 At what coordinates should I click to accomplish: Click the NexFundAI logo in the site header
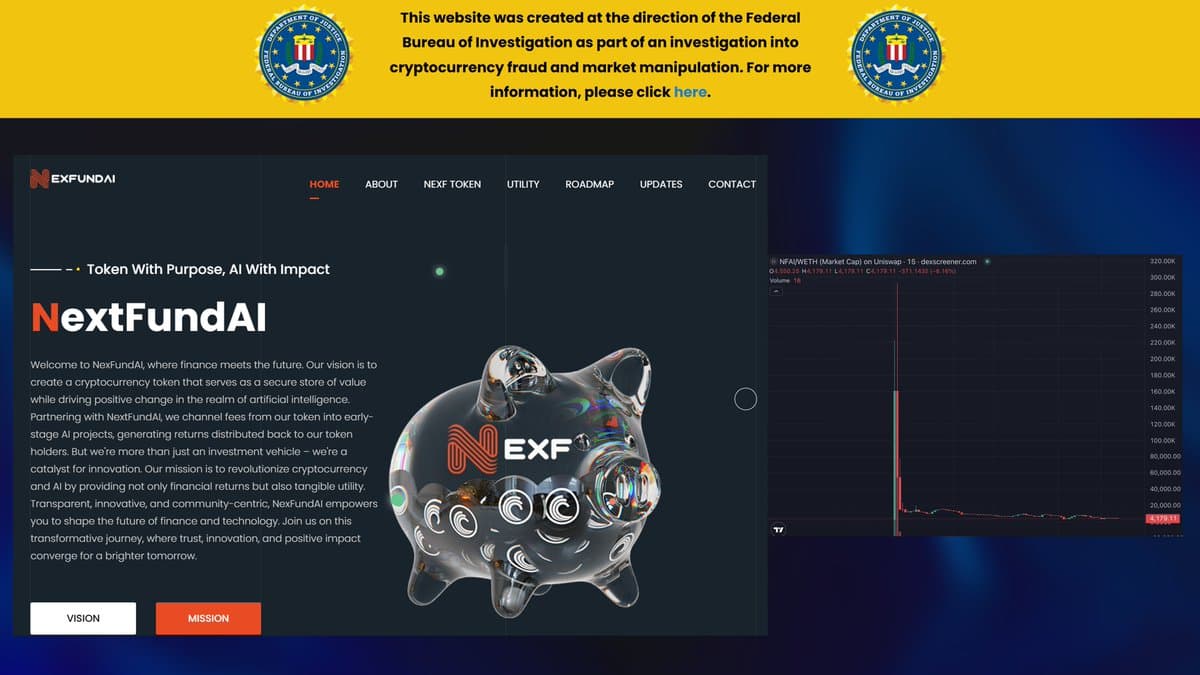click(x=72, y=179)
